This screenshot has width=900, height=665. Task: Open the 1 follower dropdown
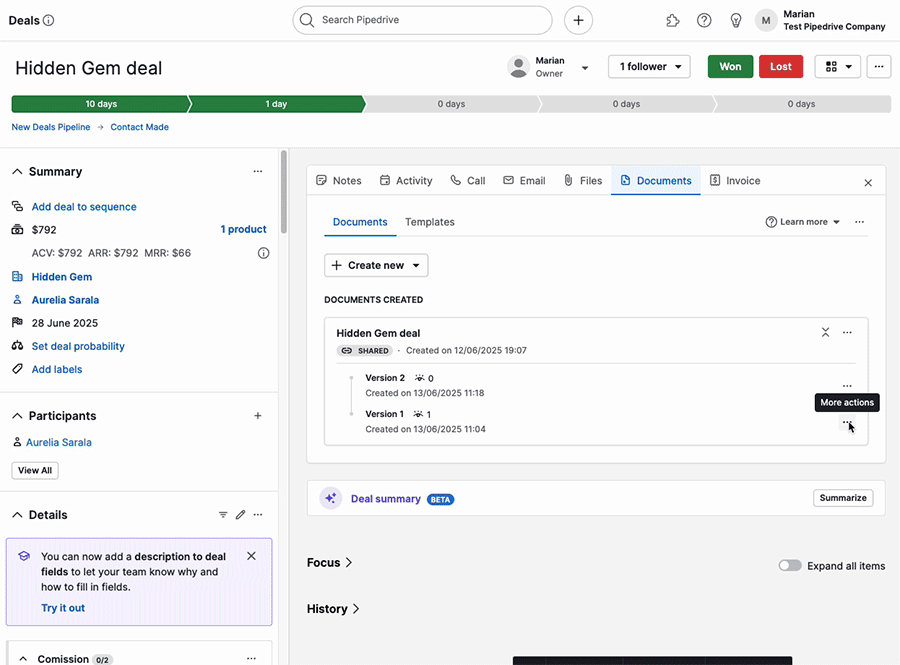point(649,67)
